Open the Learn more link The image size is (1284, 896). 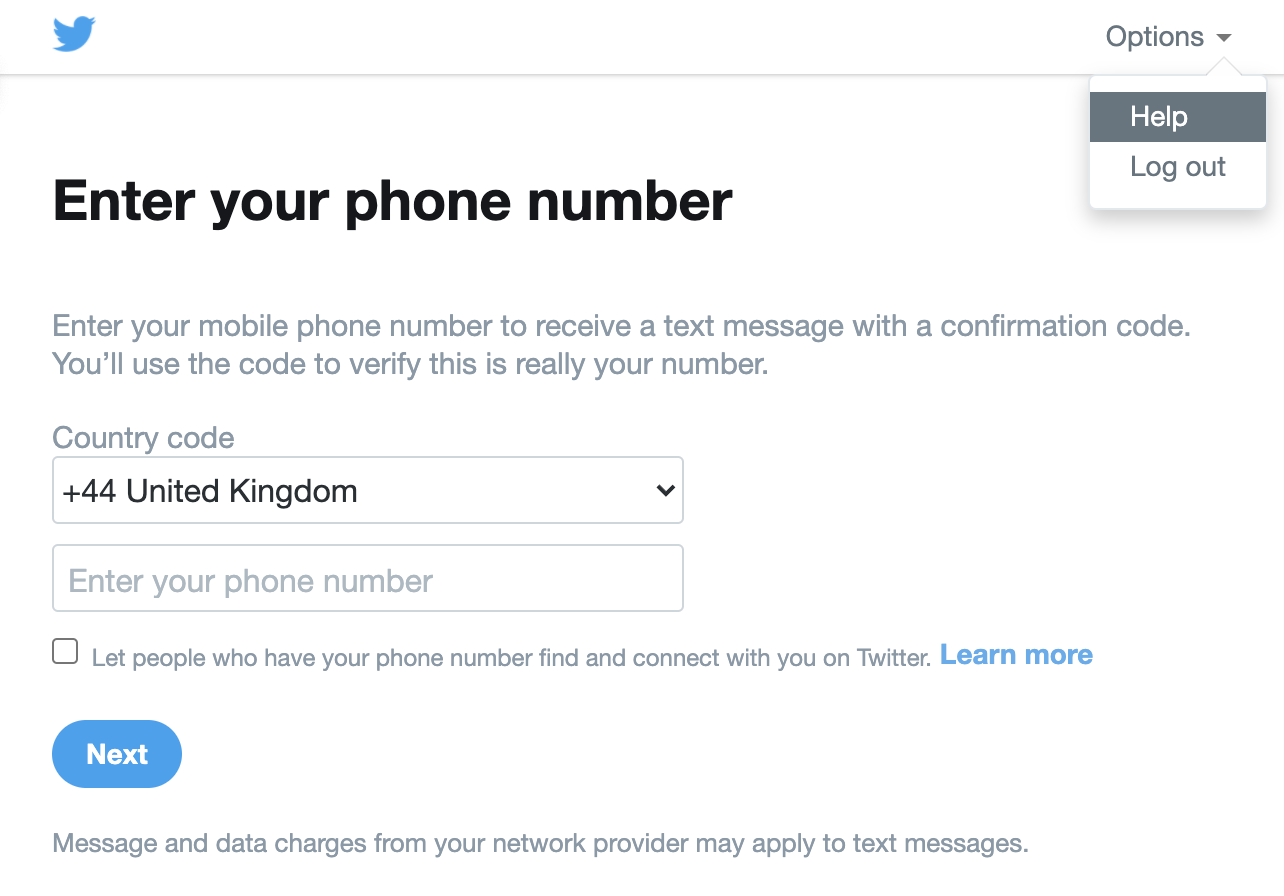(1016, 655)
